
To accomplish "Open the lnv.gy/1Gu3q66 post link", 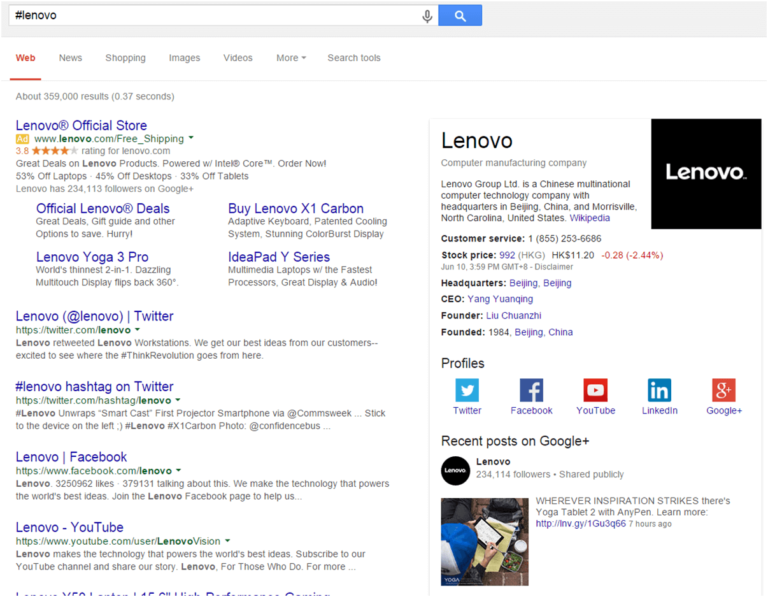I will tap(580, 524).
